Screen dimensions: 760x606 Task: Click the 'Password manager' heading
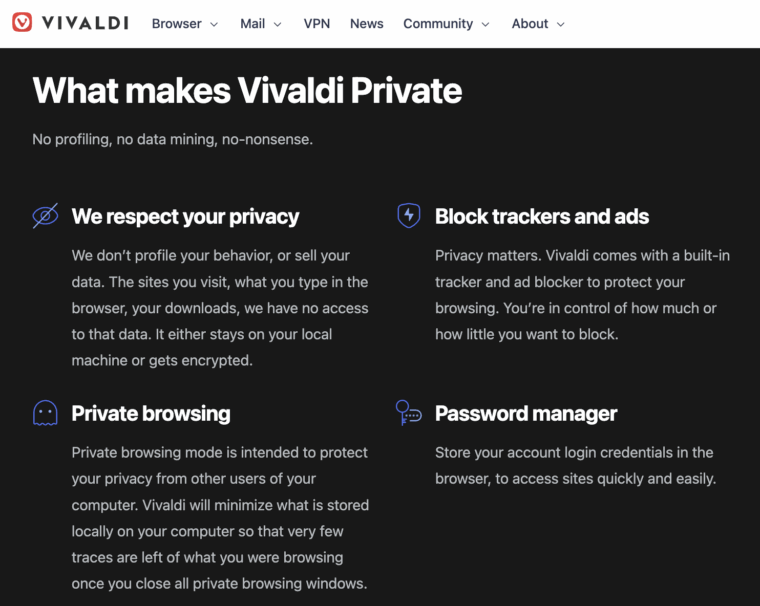pyautogui.click(x=526, y=413)
